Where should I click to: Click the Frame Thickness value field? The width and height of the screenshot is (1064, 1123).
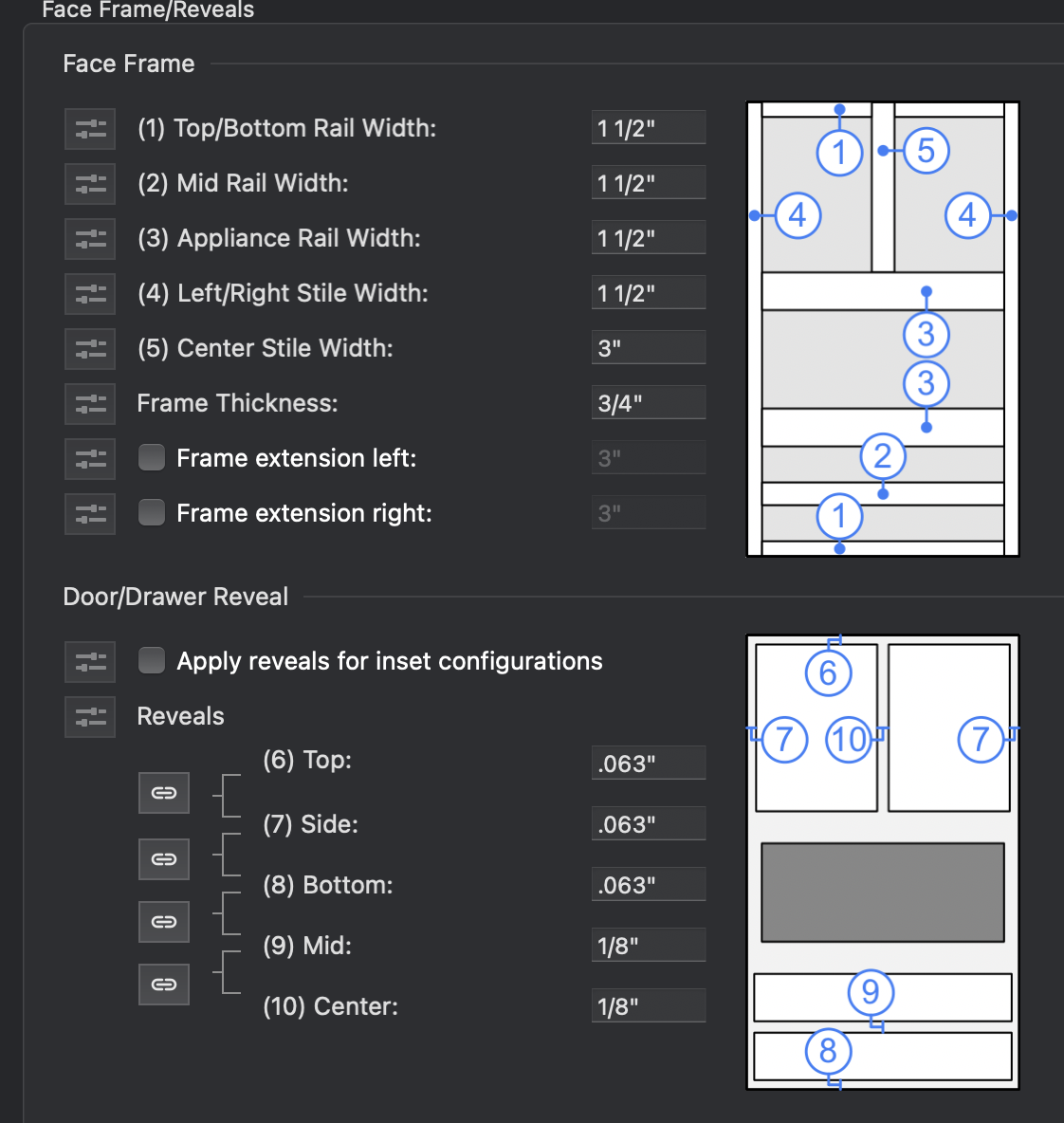tap(648, 403)
